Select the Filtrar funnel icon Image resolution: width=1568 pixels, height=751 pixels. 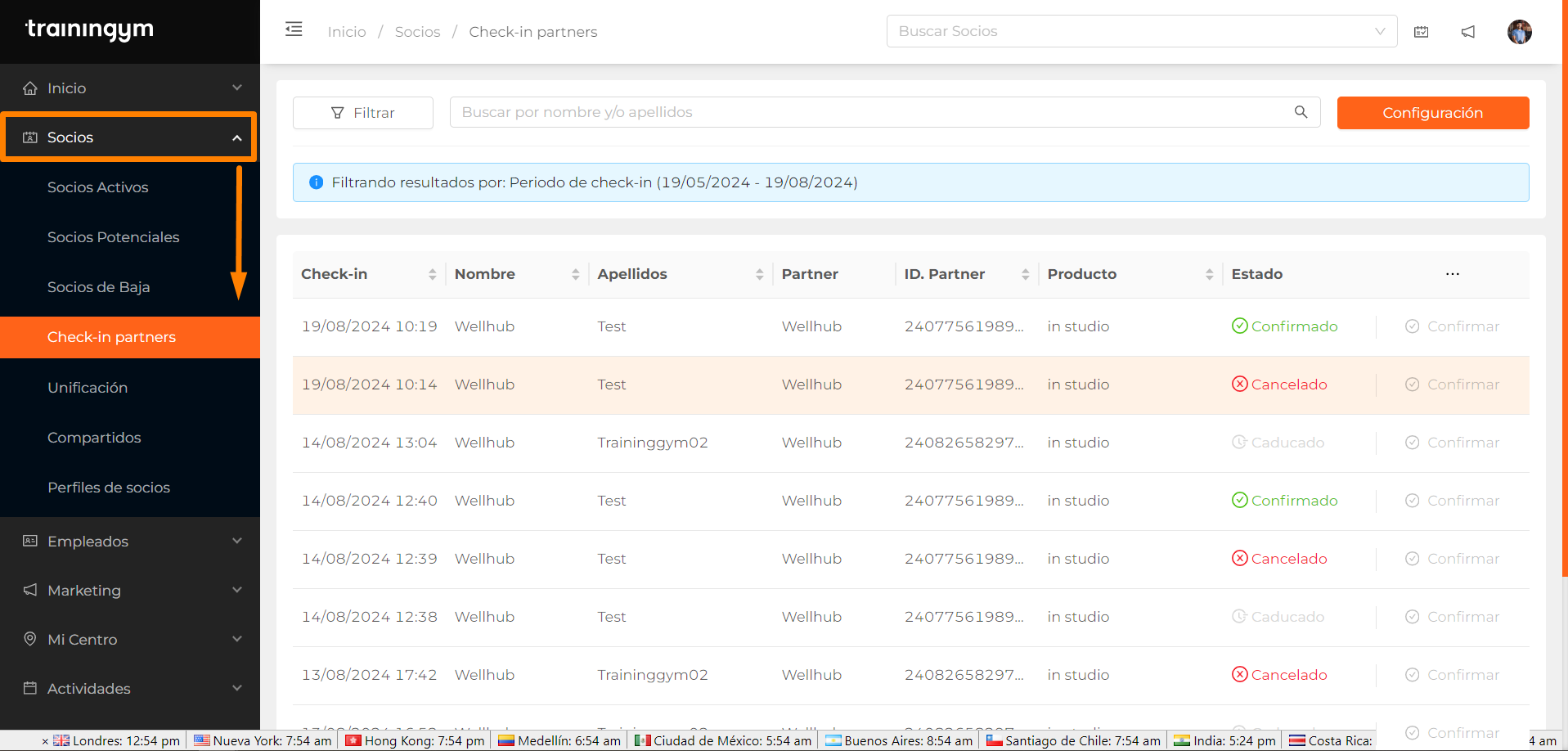338,112
